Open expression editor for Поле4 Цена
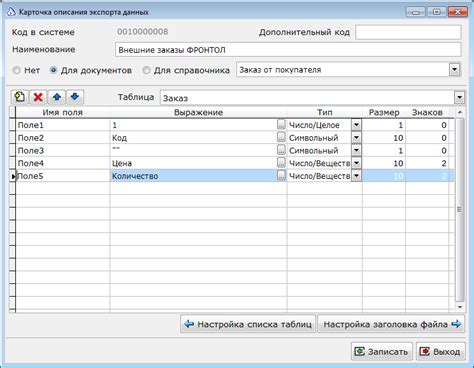Image resolution: width=474 pixels, height=368 pixels. [281, 163]
